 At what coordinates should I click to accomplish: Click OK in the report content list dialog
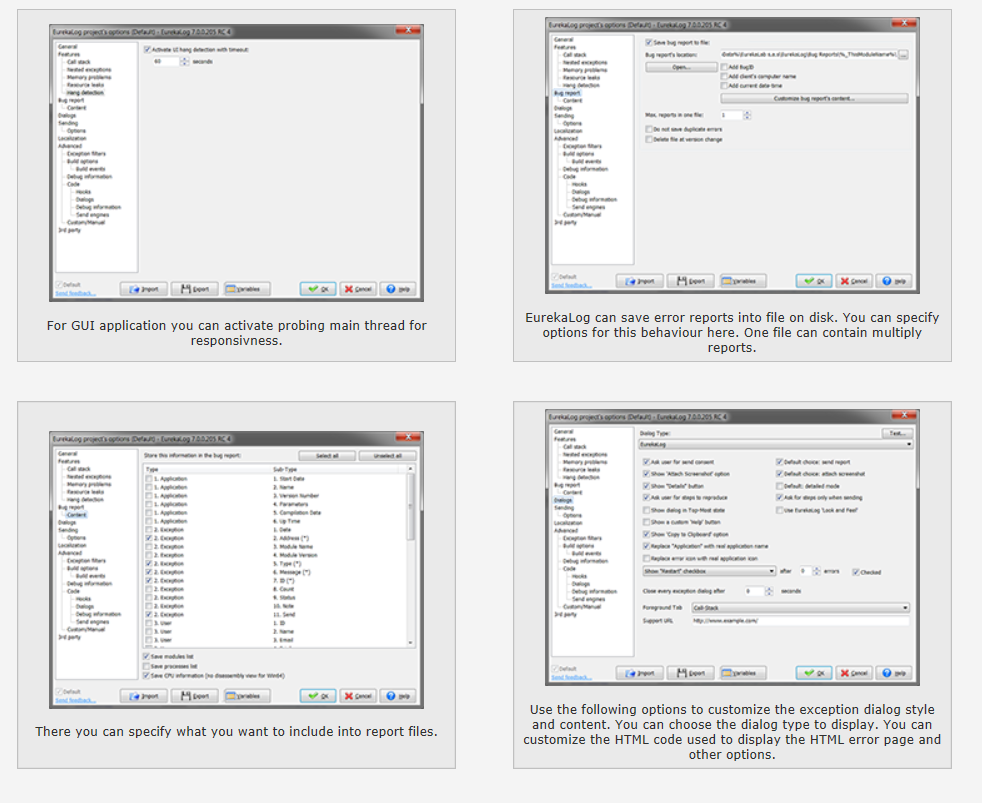coord(318,696)
